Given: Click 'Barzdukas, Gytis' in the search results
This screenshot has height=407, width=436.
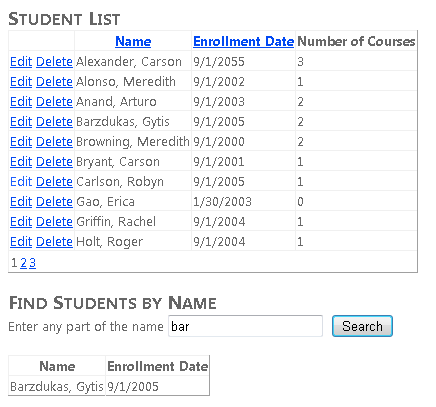Looking at the screenshot, I should [57, 387].
